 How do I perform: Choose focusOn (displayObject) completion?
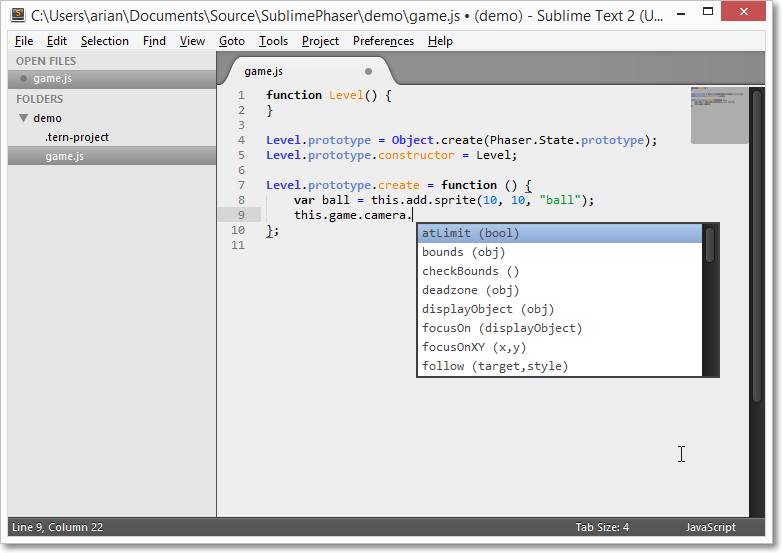pos(560,328)
